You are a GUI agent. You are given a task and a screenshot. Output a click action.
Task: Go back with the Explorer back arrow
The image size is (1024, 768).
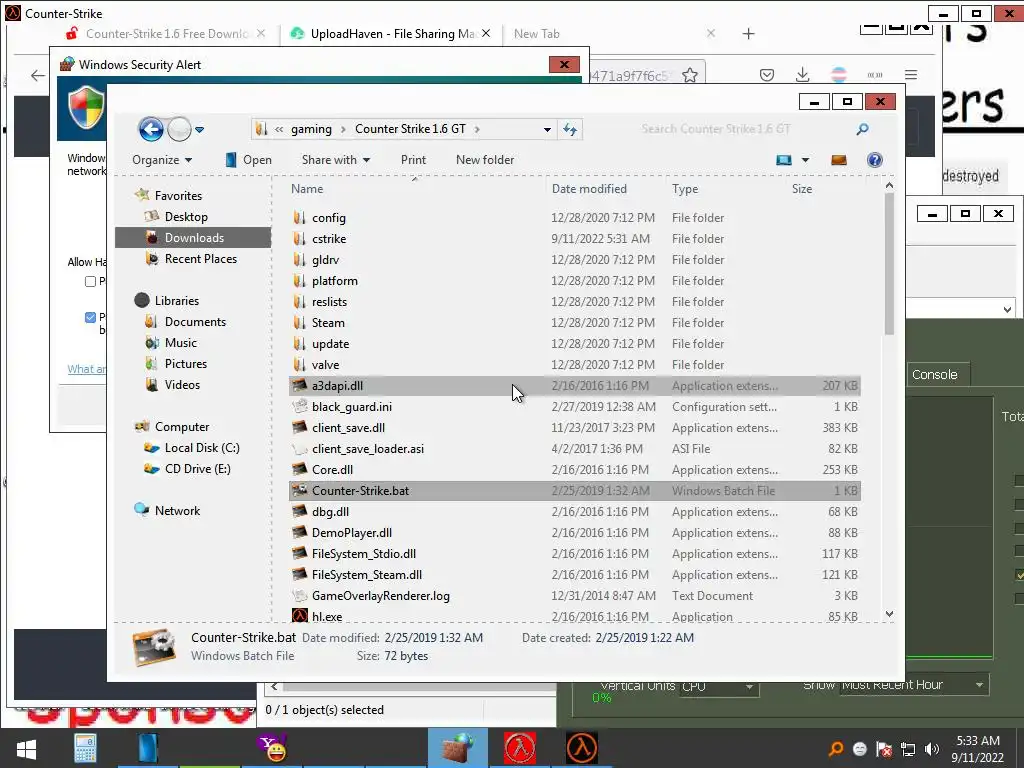151,129
